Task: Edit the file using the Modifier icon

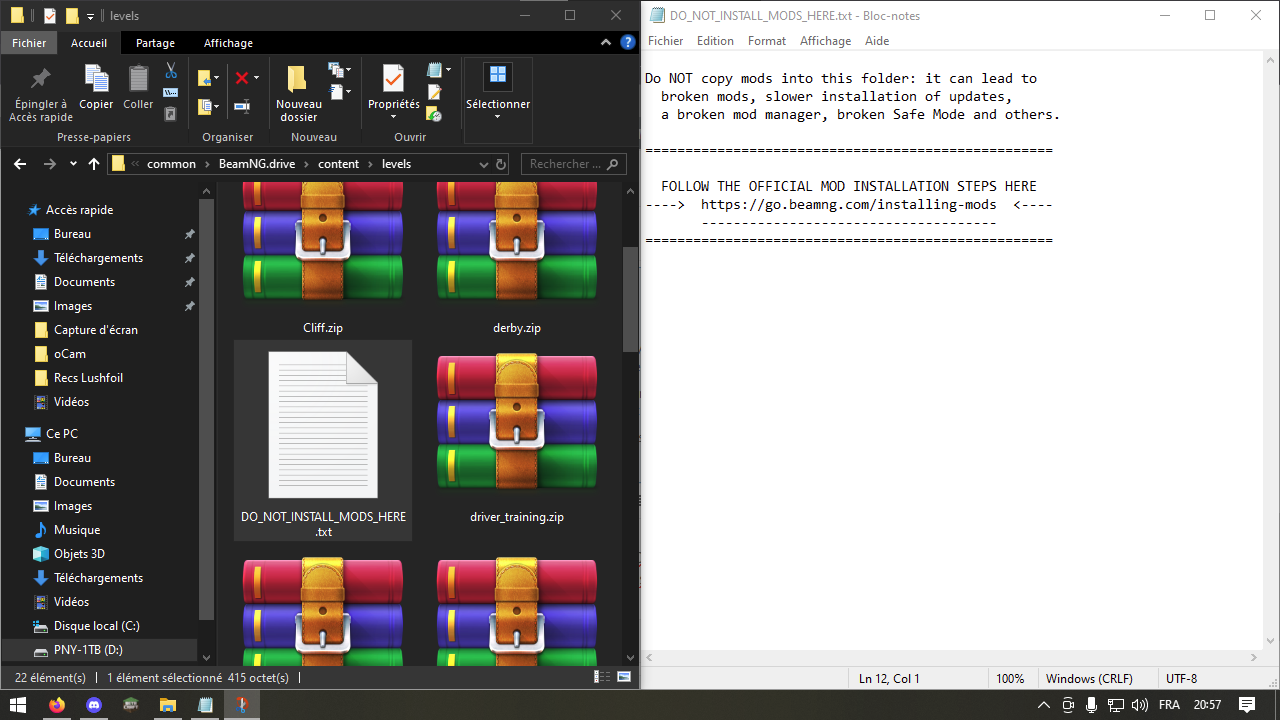Action: [x=435, y=92]
